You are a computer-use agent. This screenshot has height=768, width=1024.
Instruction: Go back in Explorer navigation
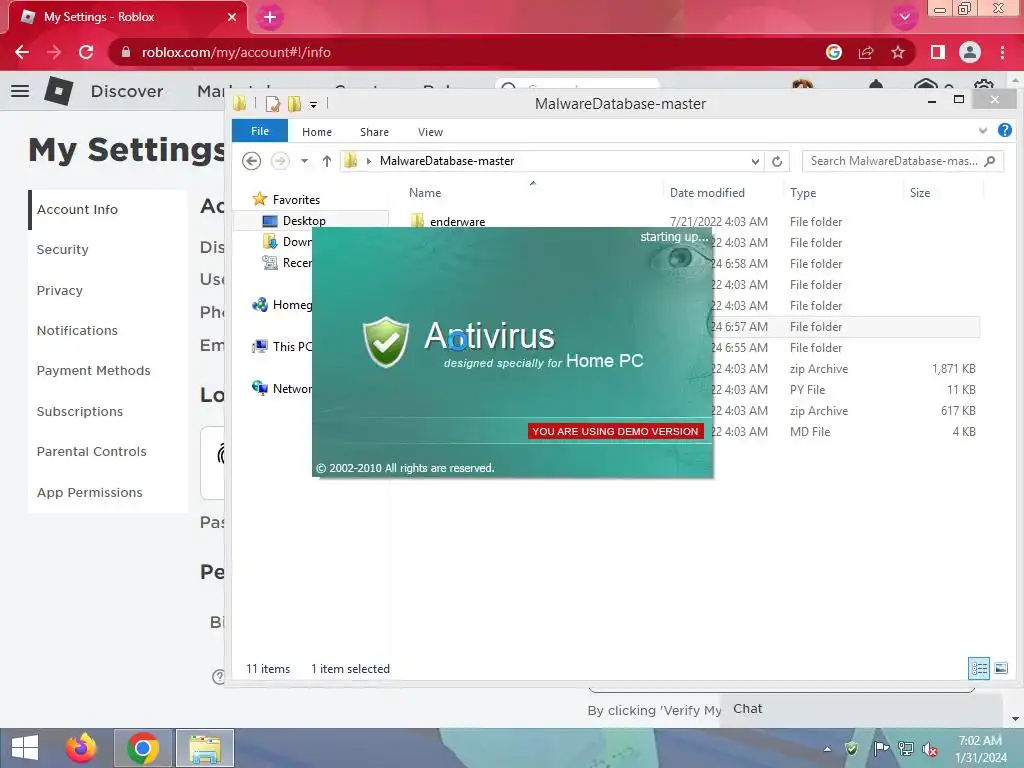tap(251, 161)
